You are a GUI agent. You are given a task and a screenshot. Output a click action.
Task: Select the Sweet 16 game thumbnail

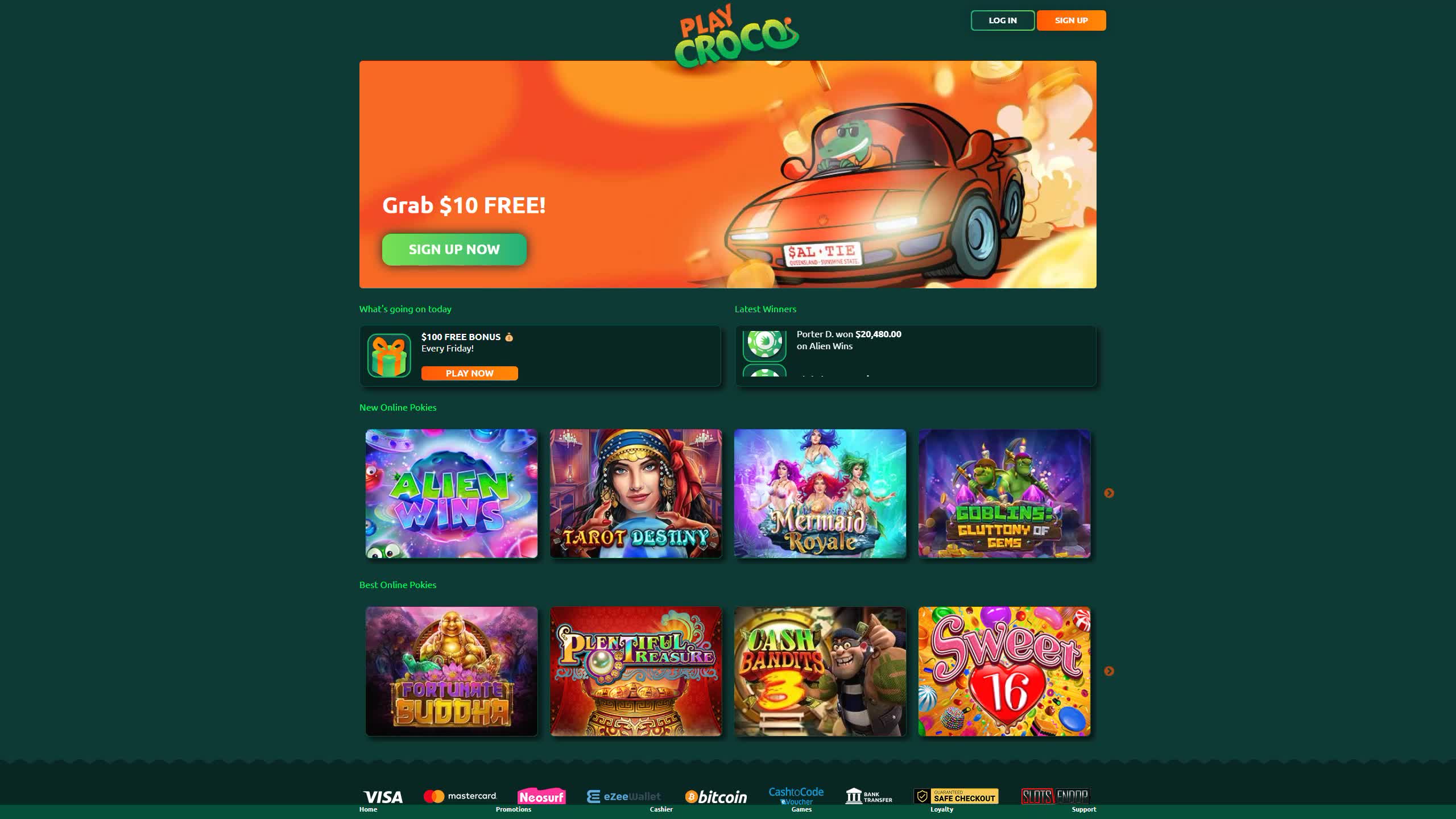point(1004,671)
